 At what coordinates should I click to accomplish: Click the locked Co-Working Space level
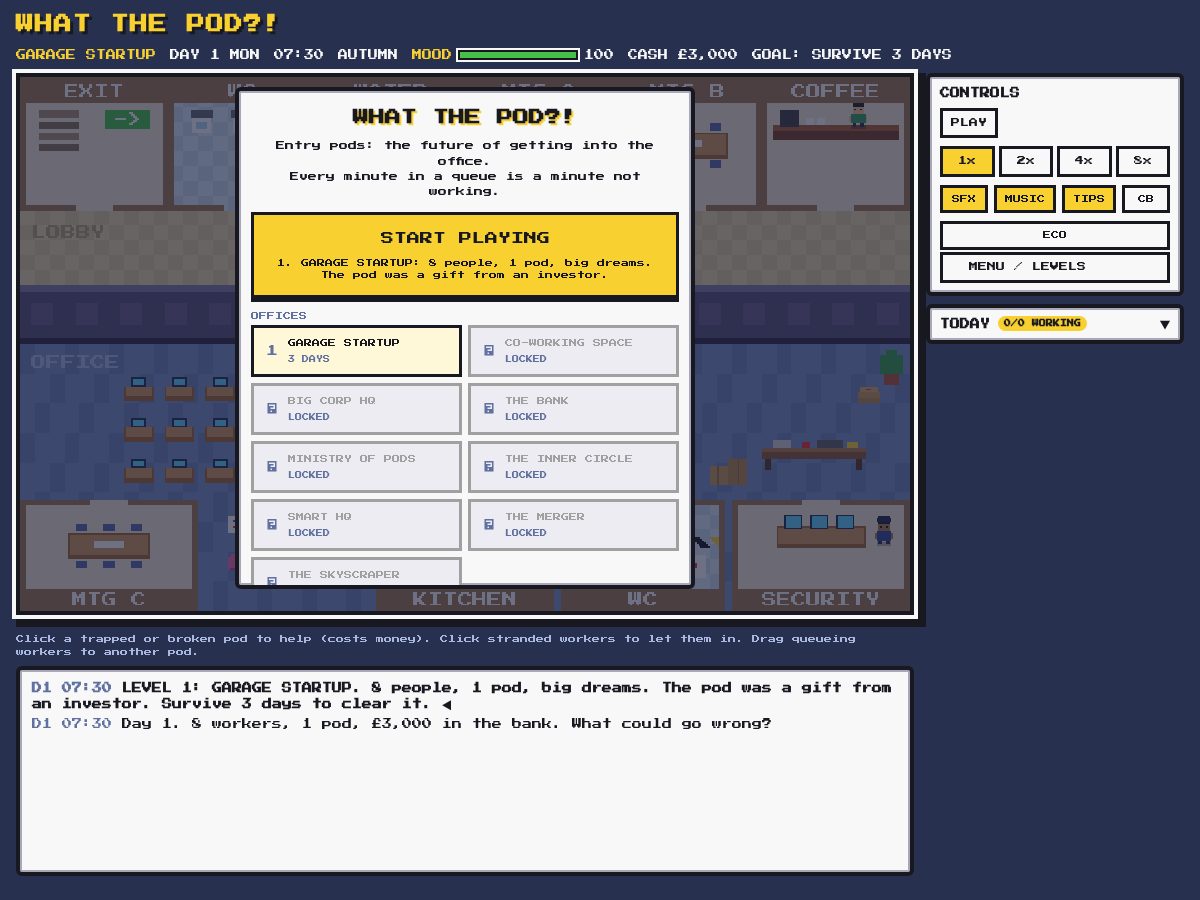click(x=573, y=351)
